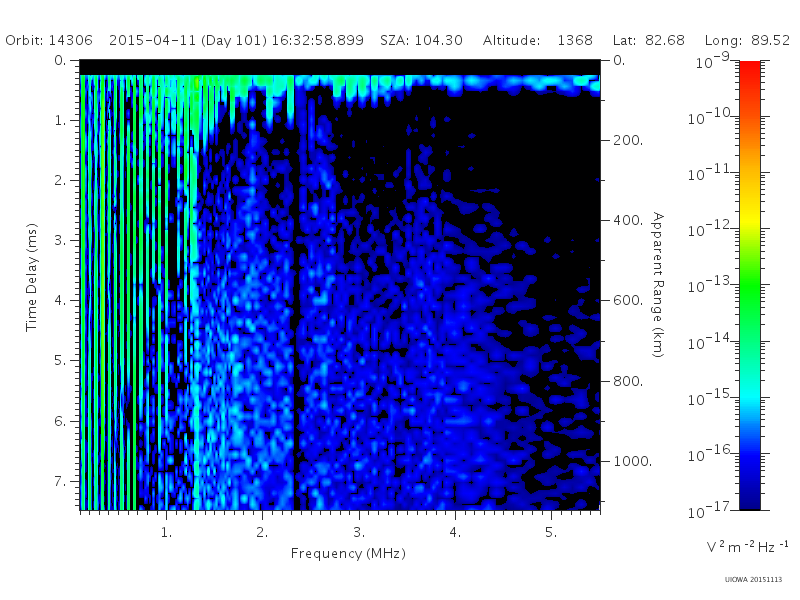Click time delay tick label '7.'
Viewport: 800px width, 600px height.
pyautogui.click(x=61, y=481)
